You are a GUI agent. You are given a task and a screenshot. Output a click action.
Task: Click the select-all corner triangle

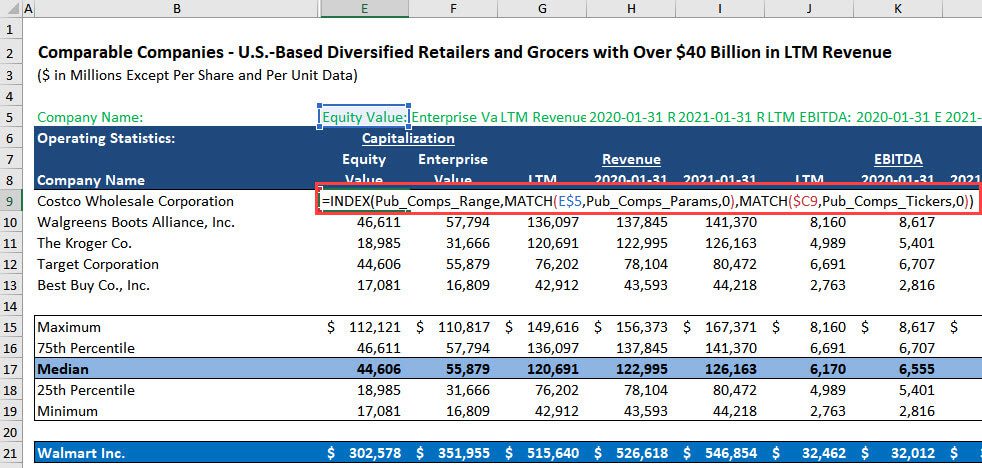[9, 9]
